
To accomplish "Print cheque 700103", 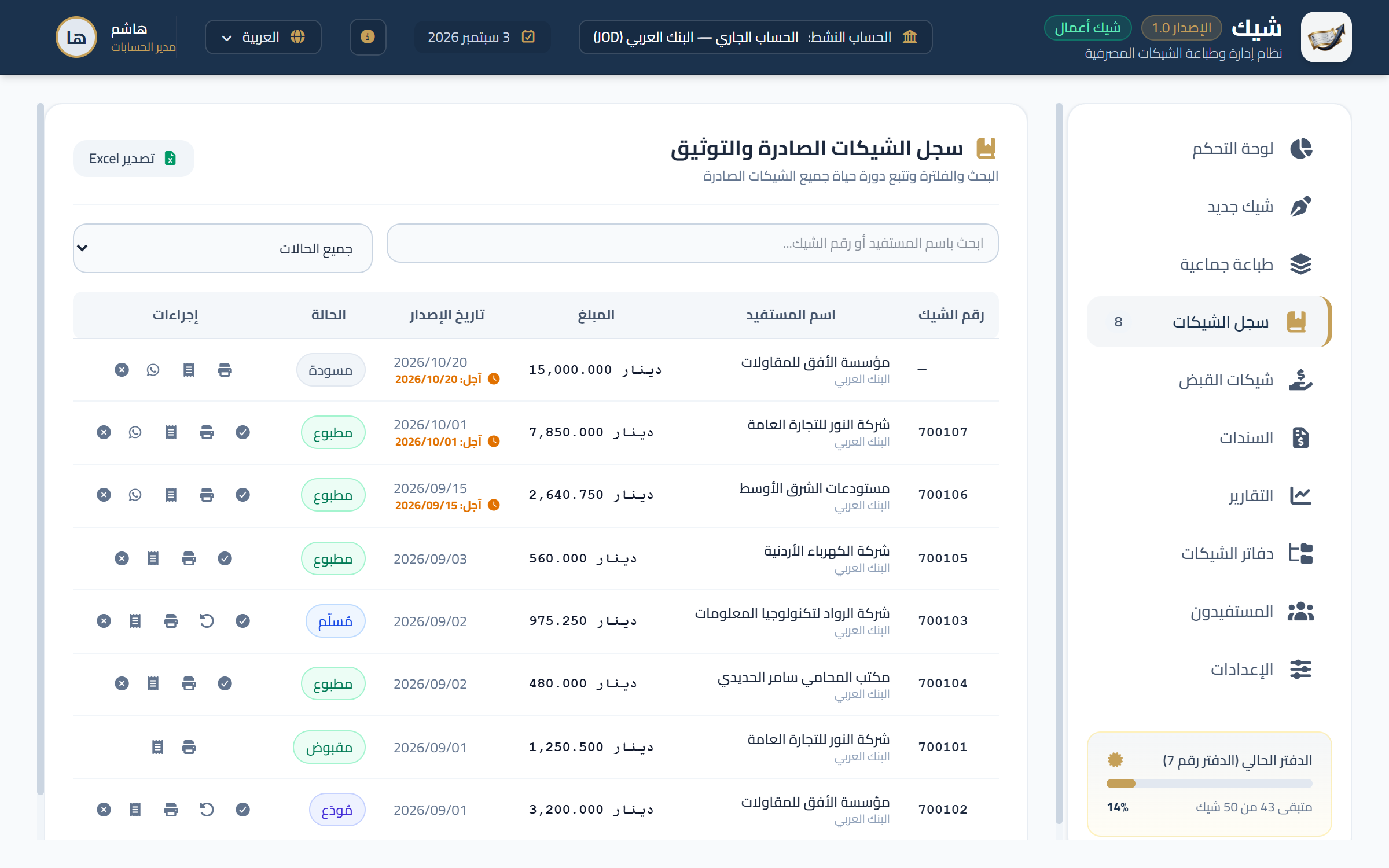I will (171, 621).
